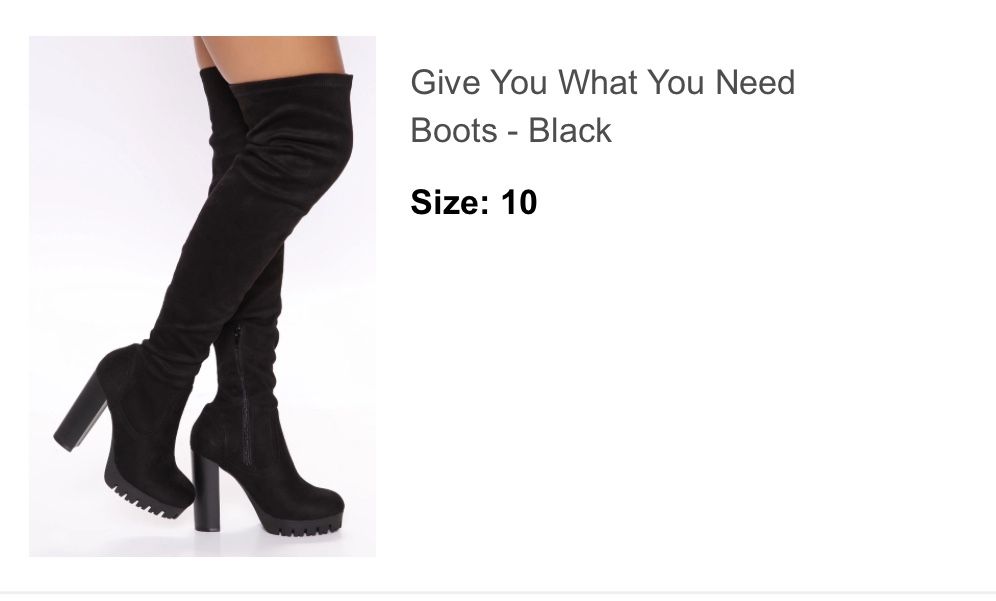Click the gray divider line below the product
Screen dimensions: 996x601
click(498, 593)
